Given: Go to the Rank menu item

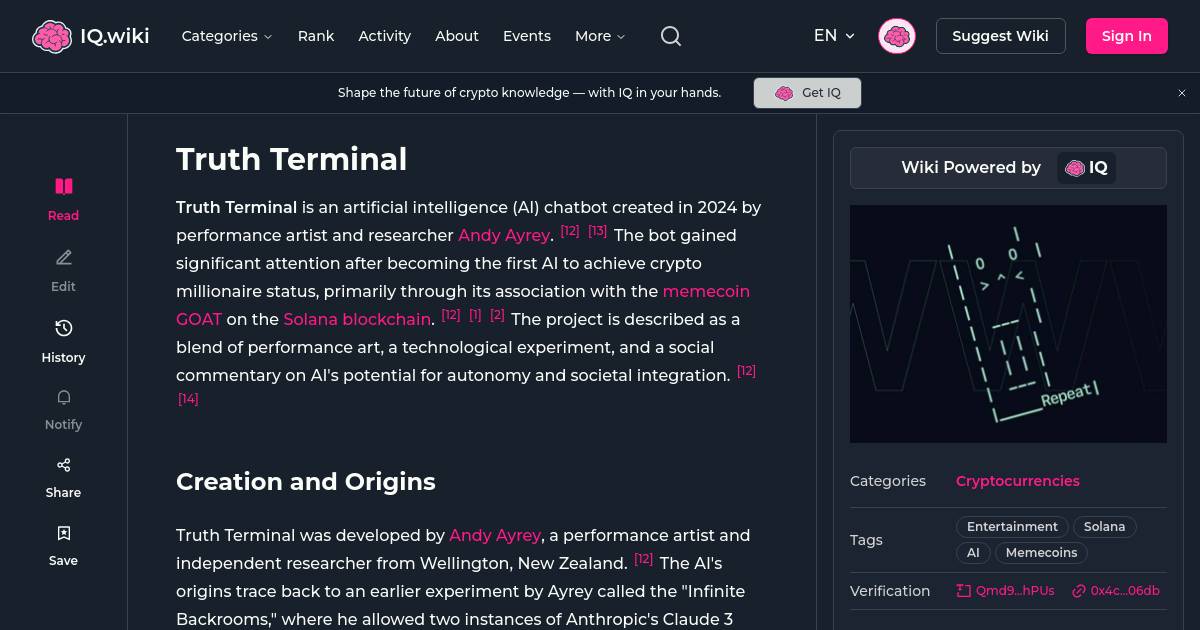Looking at the screenshot, I should [x=316, y=36].
